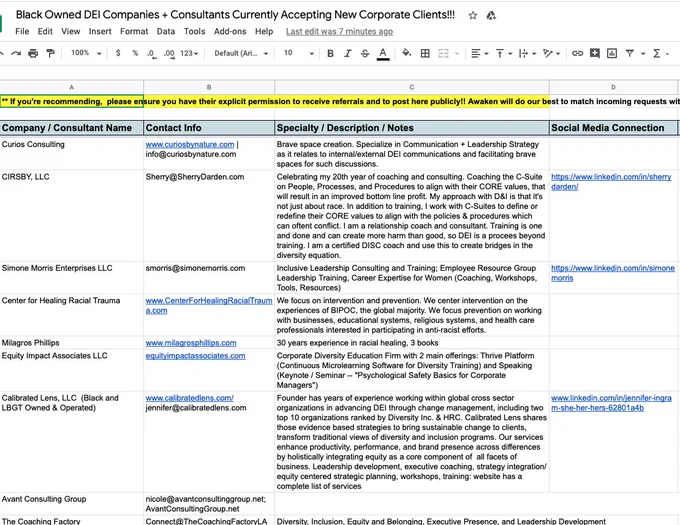The height and width of the screenshot is (525, 680).
Task: Format as currency with dollar icon
Action: [x=118, y=53]
